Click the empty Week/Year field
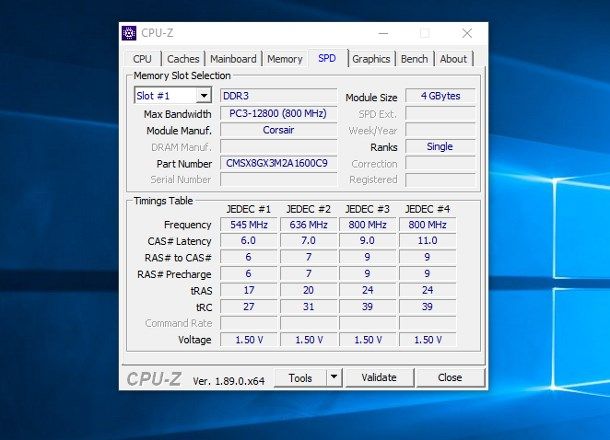The width and height of the screenshot is (610, 440). (x=440, y=130)
